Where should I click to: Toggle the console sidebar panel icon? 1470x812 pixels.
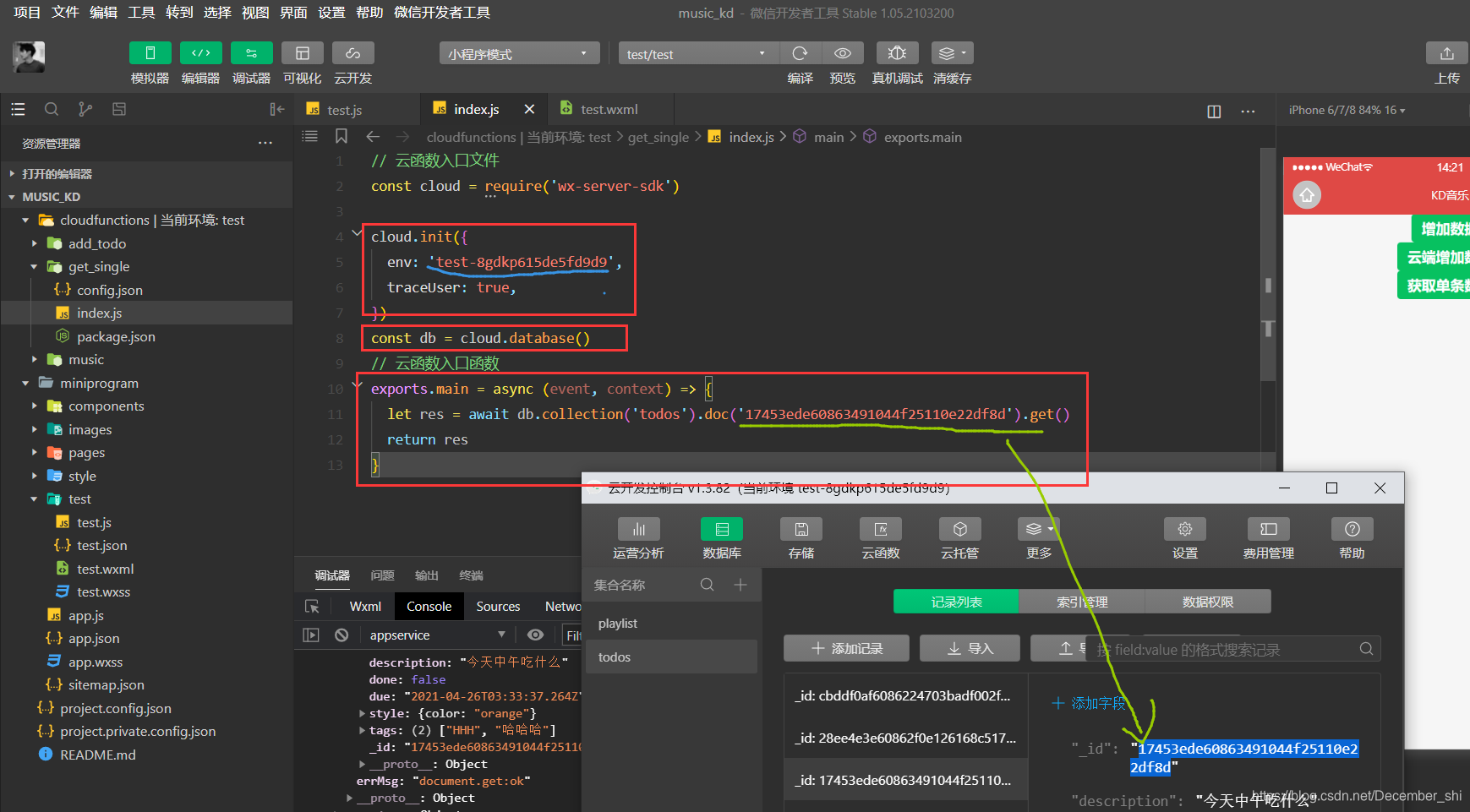point(311,635)
